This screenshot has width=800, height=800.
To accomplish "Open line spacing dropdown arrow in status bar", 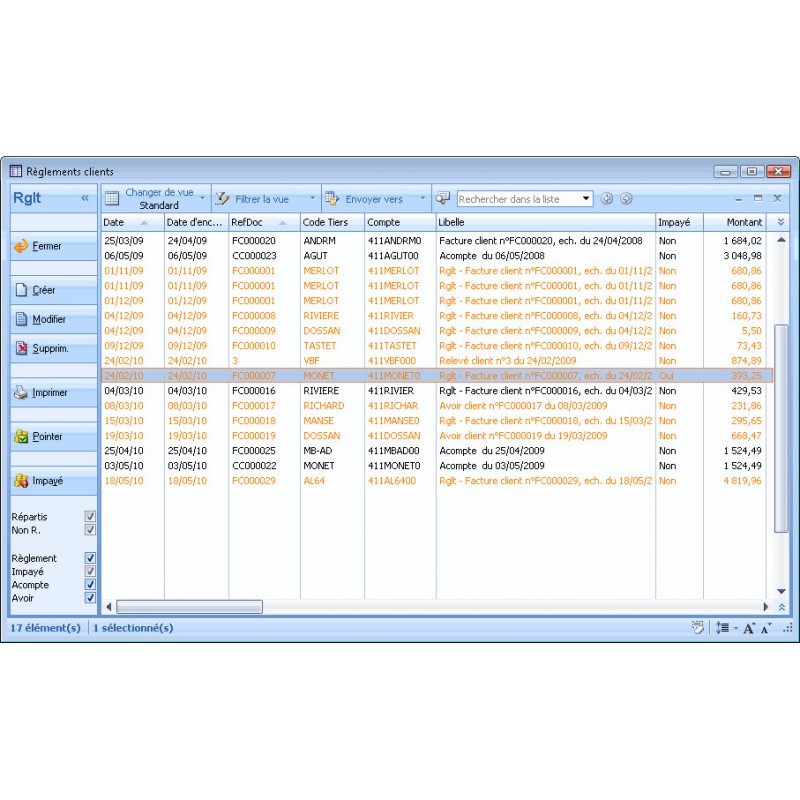I will pos(736,628).
